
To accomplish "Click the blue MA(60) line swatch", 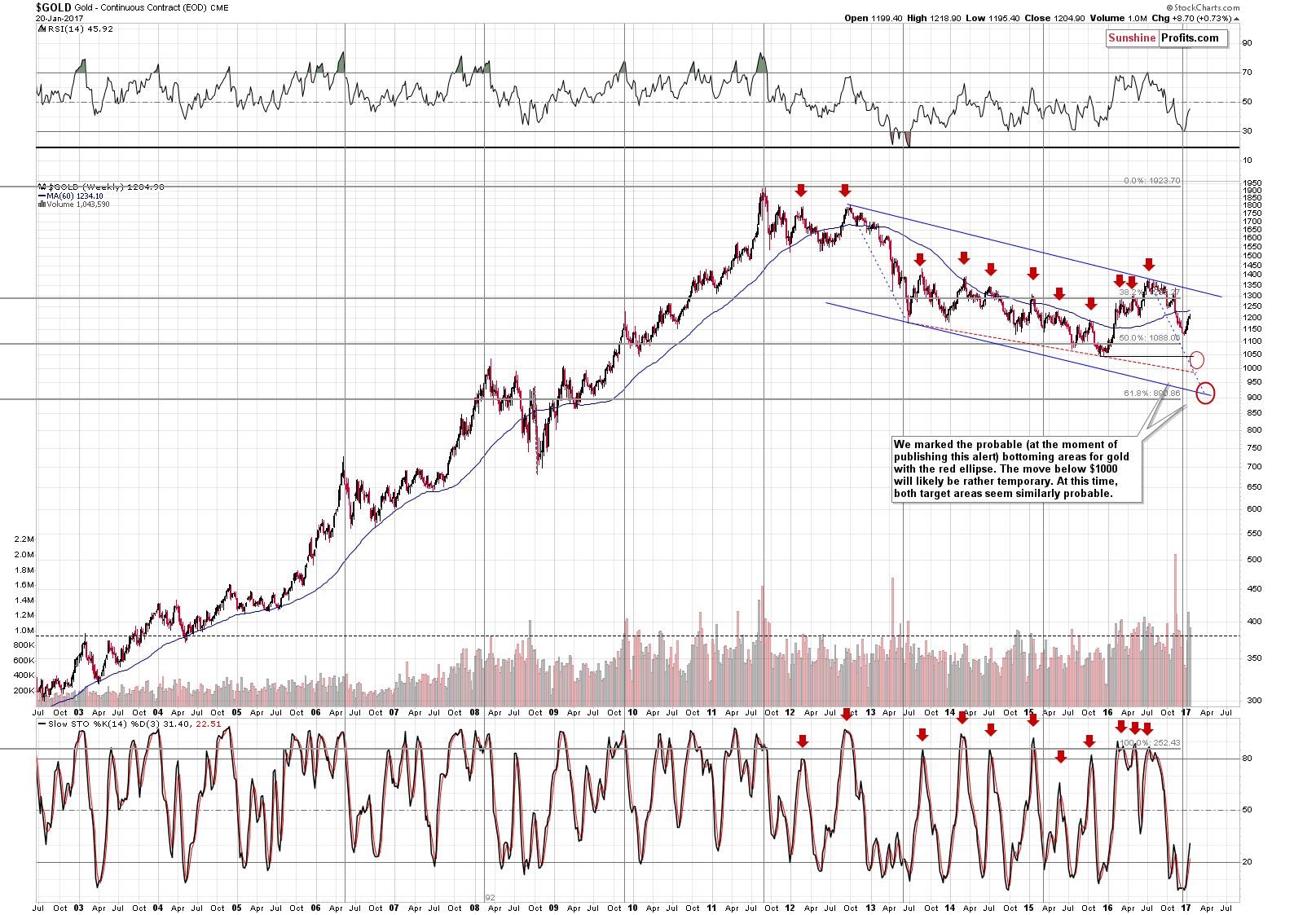I will 42,196.
